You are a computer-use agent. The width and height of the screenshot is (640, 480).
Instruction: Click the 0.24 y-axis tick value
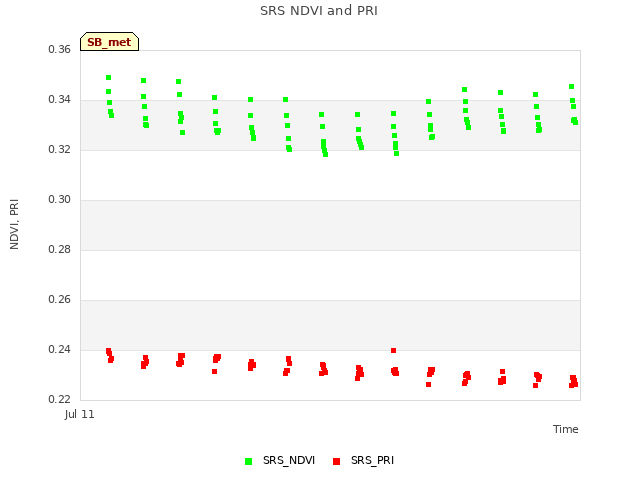(x=60, y=349)
